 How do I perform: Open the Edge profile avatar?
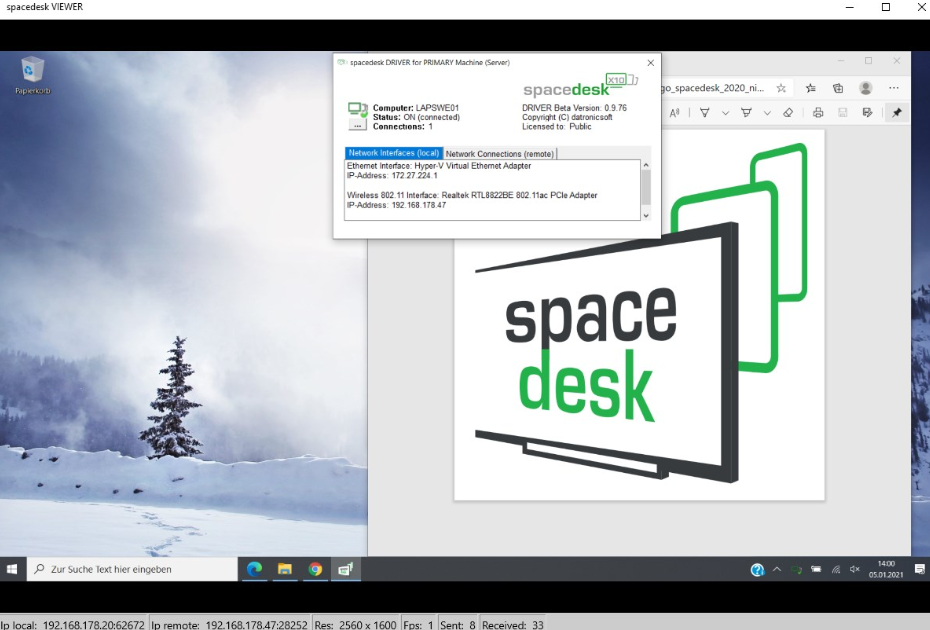click(x=865, y=88)
